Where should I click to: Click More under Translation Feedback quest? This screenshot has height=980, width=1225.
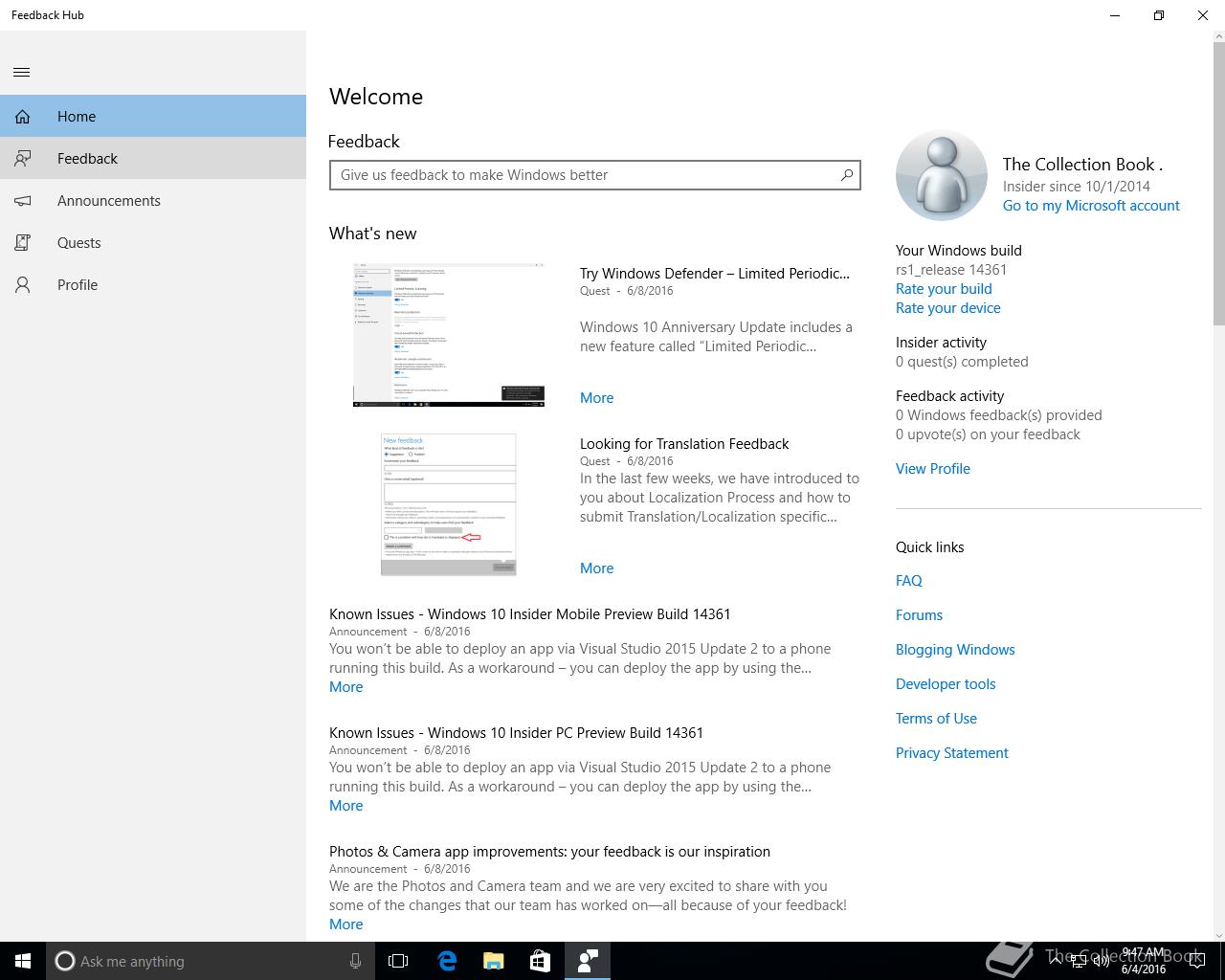coord(597,568)
